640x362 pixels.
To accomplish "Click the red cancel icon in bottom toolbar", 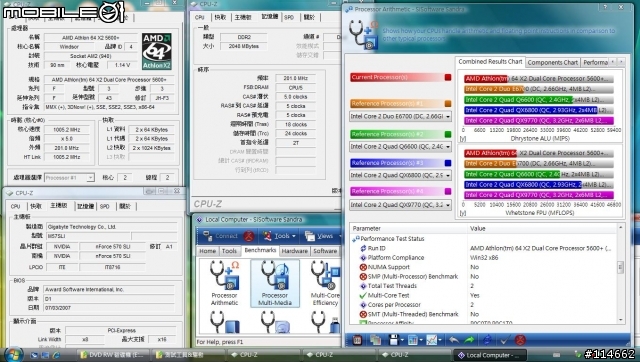I will coord(520,340).
